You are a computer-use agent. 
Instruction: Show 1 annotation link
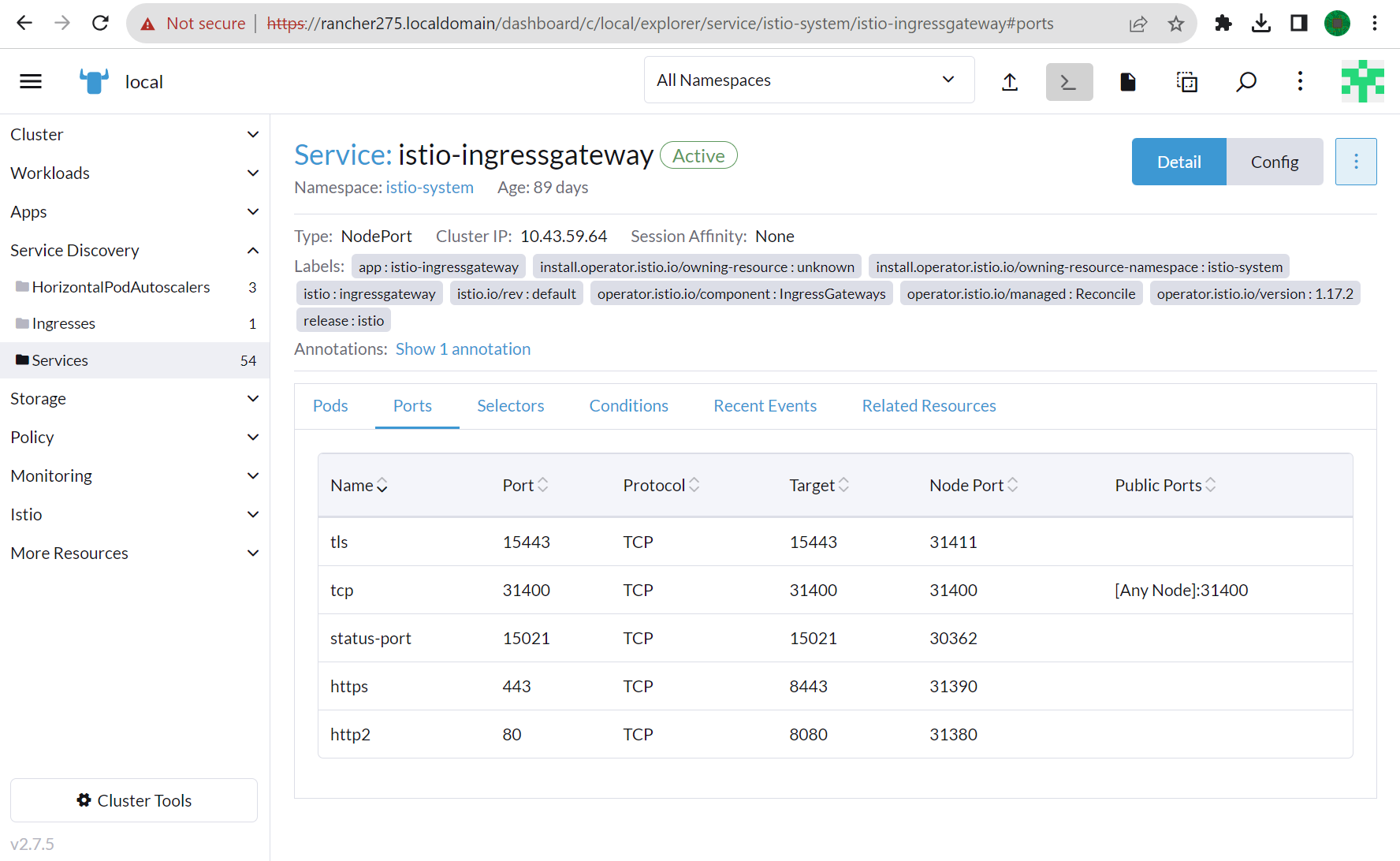tap(463, 348)
